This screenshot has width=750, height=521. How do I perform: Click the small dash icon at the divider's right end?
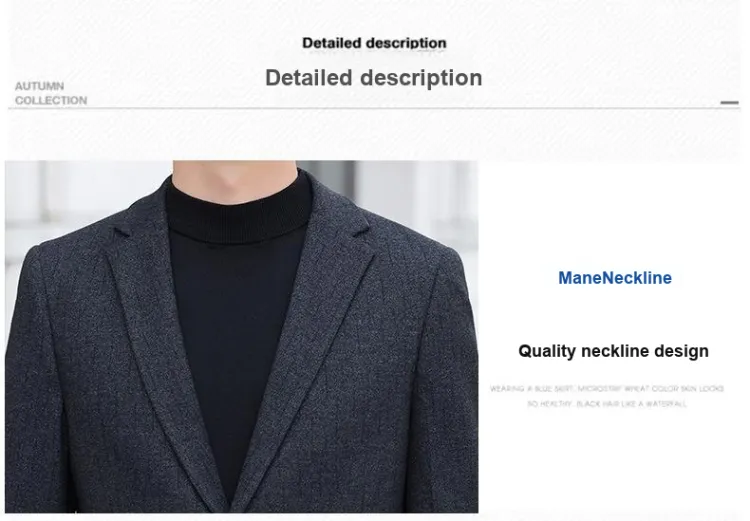point(729,102)
